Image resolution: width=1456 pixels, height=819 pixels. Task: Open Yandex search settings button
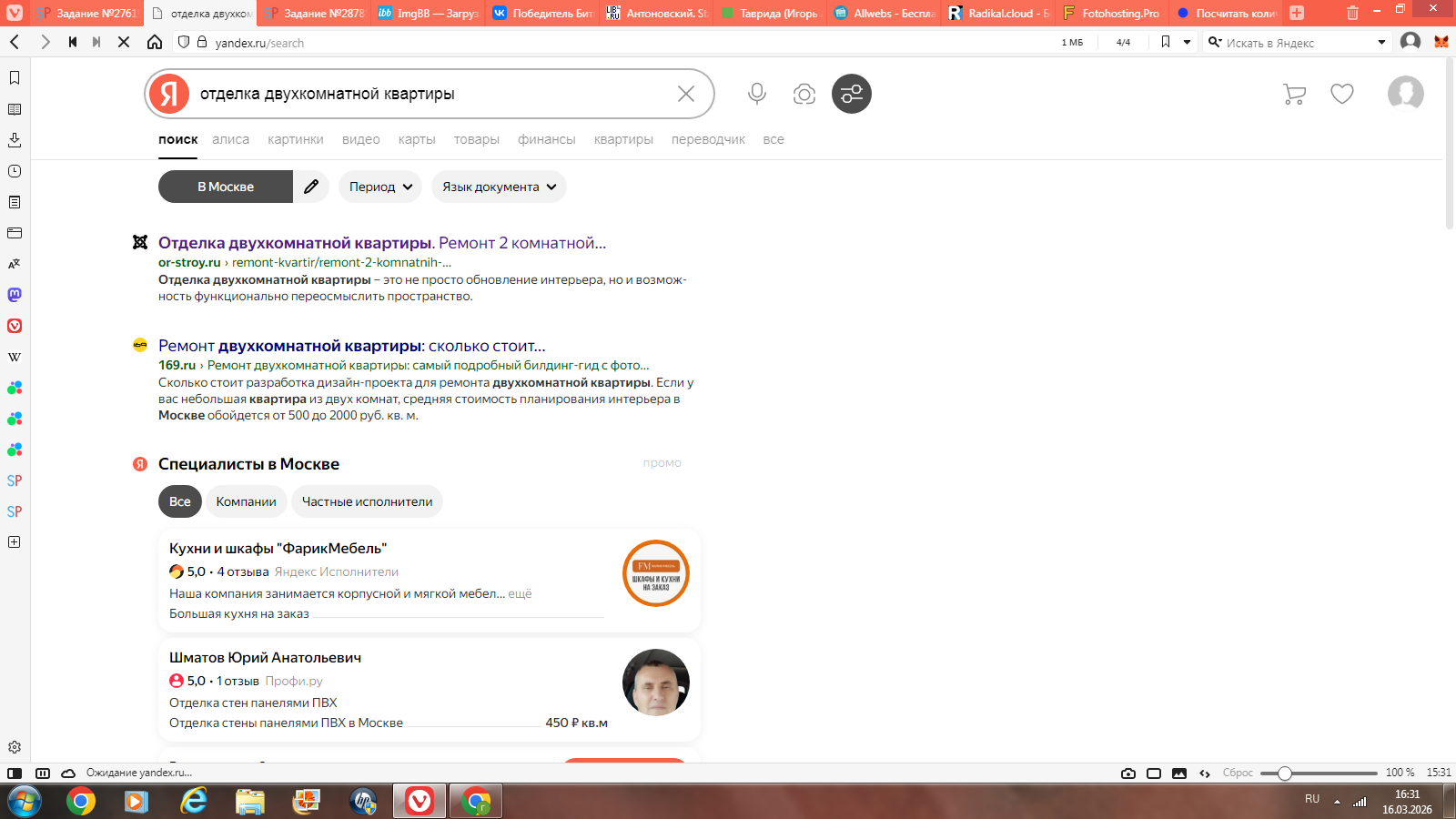tap(852, 94)
